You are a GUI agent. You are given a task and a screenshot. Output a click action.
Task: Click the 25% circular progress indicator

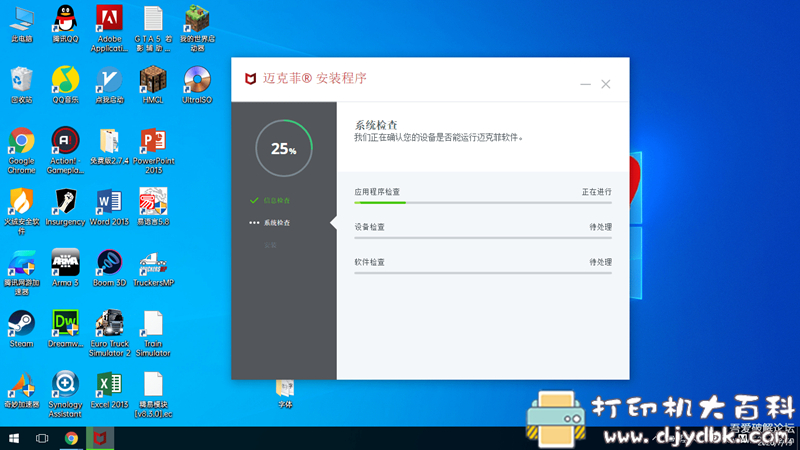pyautogui.click(x=284, y=148)
